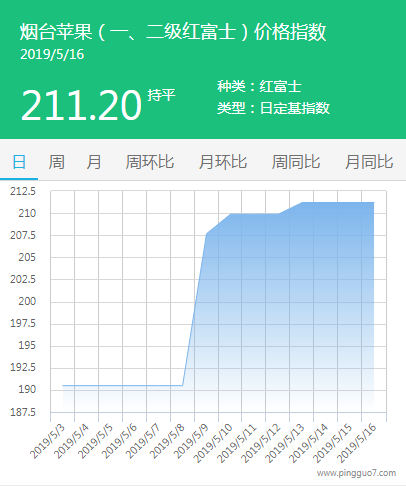Click the index value 211.20

click(81, 105)
